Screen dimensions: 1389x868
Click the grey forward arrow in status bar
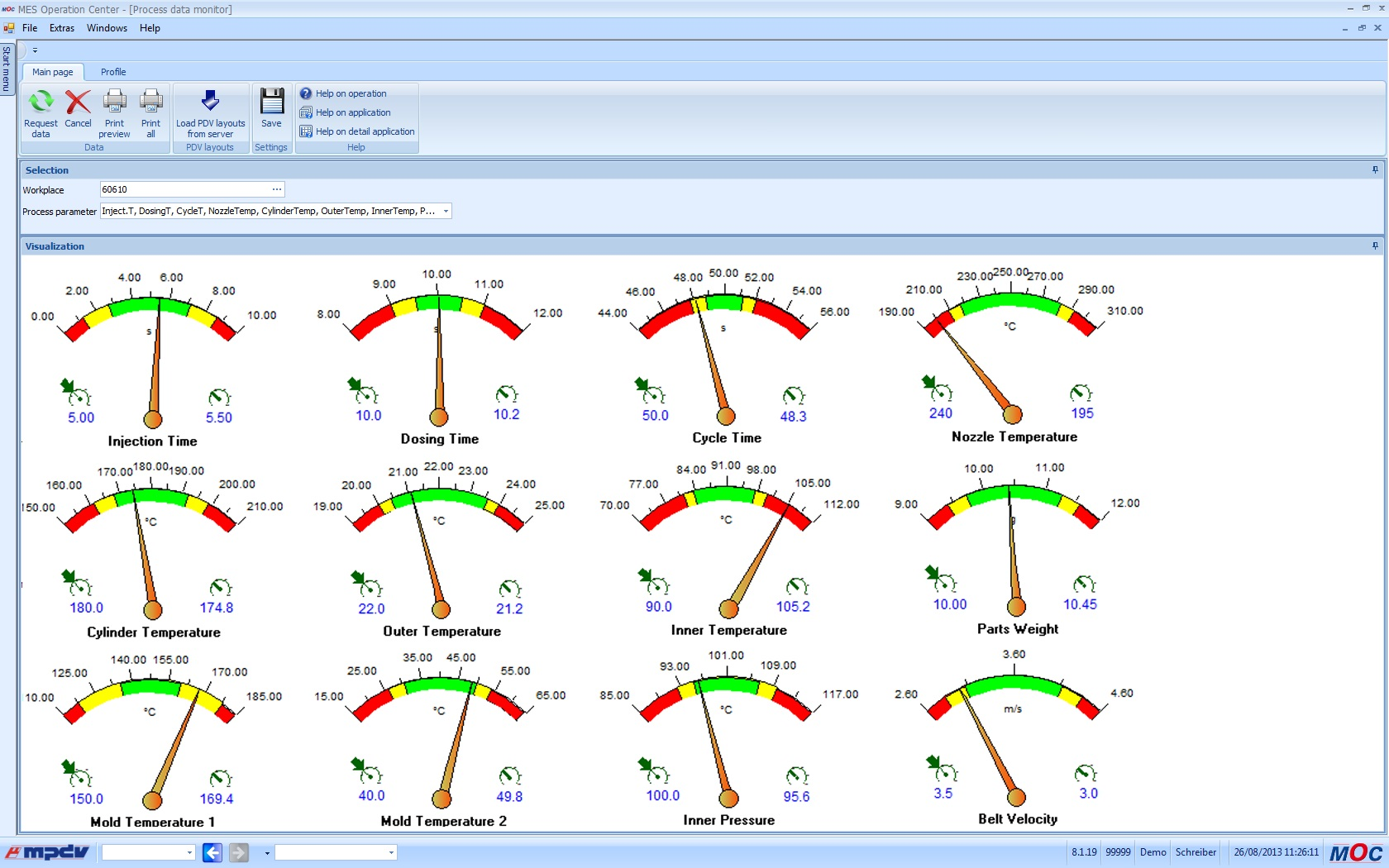coord(239,852)
